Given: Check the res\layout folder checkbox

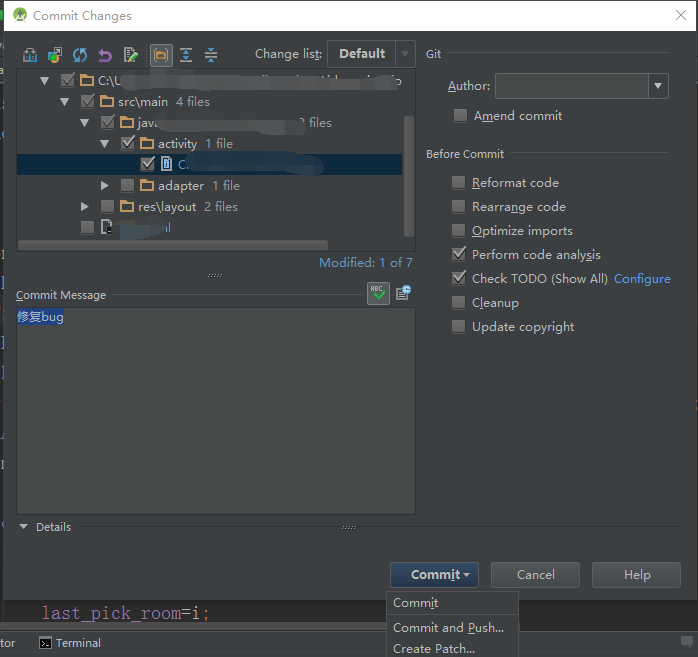Looking at the screenshot, I should click(107, 206).
